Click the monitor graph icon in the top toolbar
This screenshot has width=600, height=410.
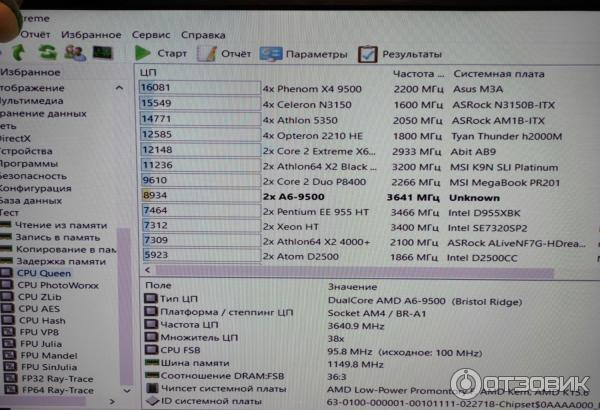tap(102, 52)
